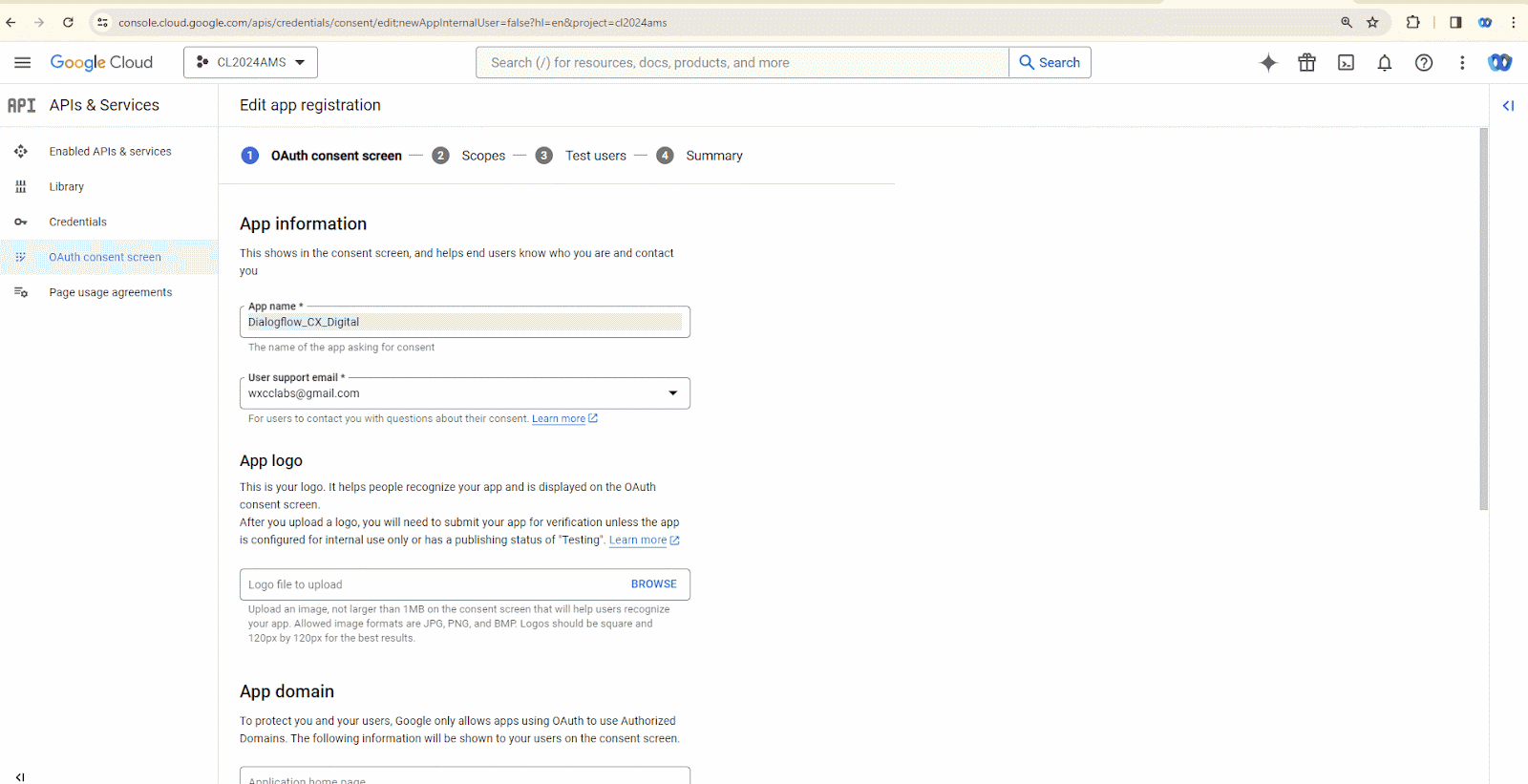The image size is (1528, 784).
Task: Click the Enabled APIs & services icon
Action: pyautogui.click(x=21, y=151)
